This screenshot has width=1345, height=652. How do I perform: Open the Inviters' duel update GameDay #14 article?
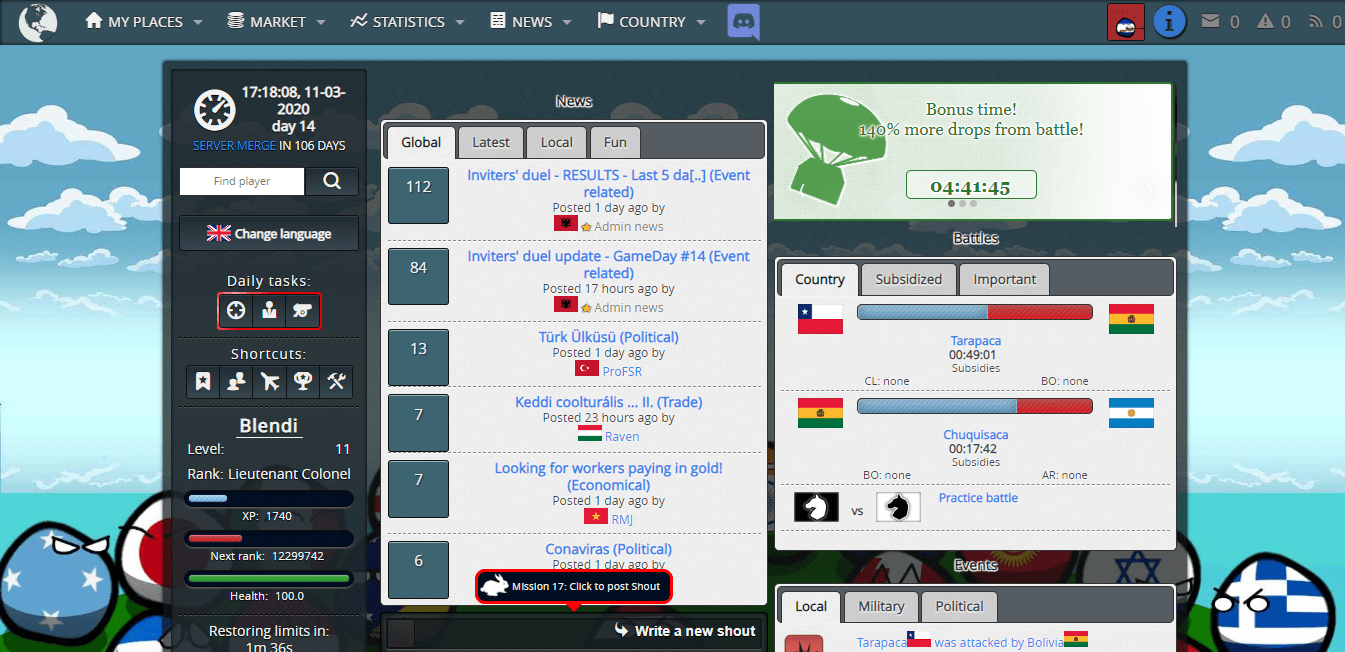(608, 264)
